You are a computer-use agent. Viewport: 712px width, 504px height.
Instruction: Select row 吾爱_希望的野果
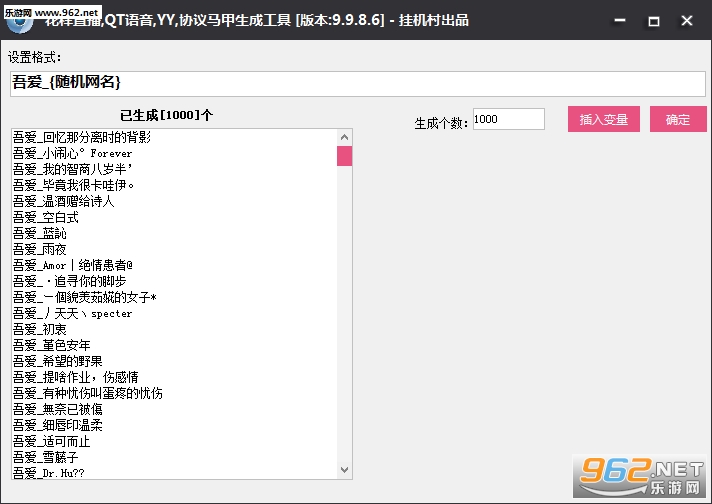tap(174, 361)
